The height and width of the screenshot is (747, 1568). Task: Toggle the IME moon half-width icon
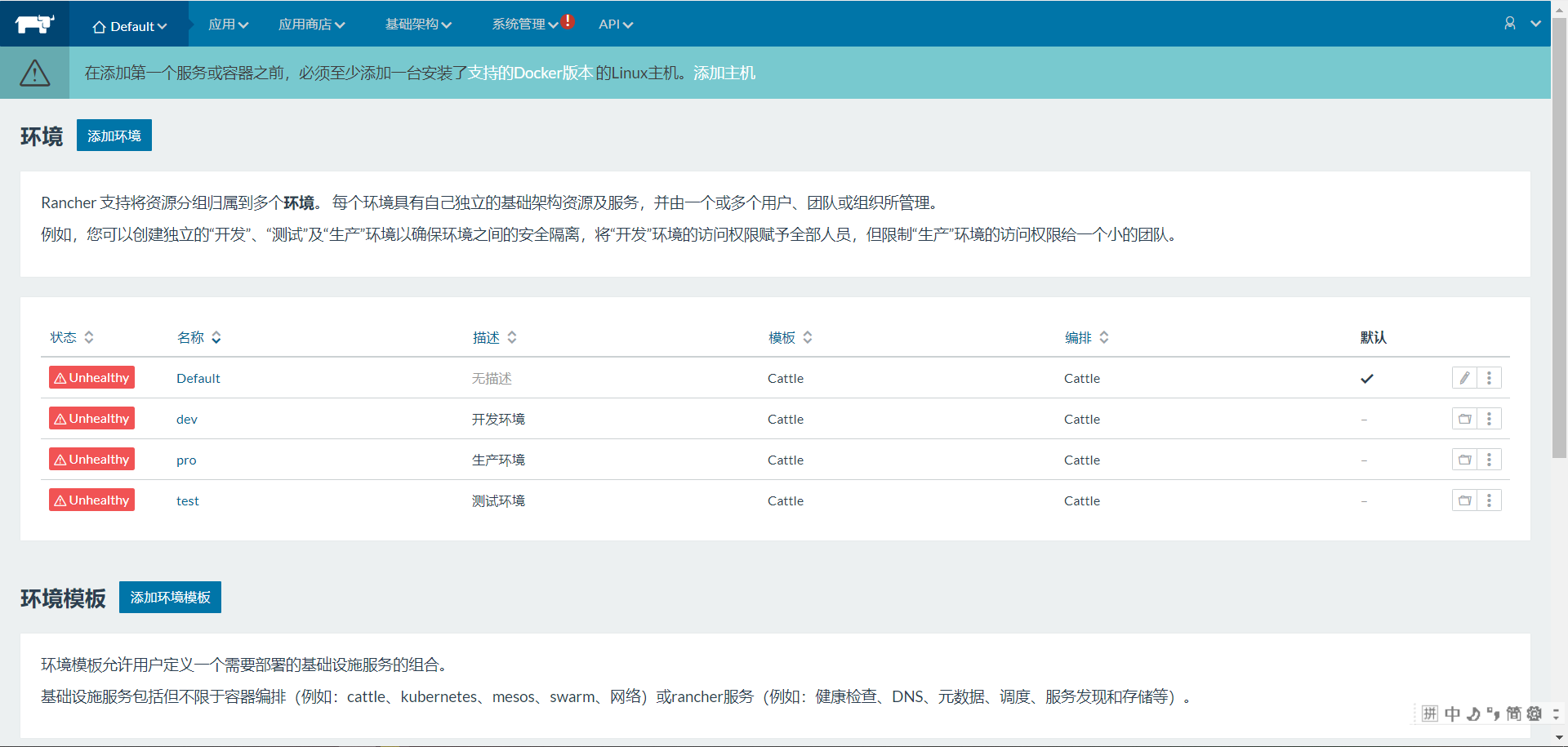coord(1473,714)
